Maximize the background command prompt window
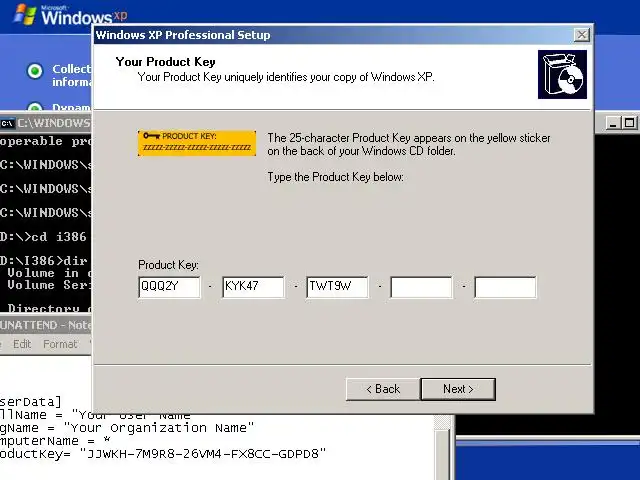The height and width of the screenshot is (480, 640). pos(629,122)
